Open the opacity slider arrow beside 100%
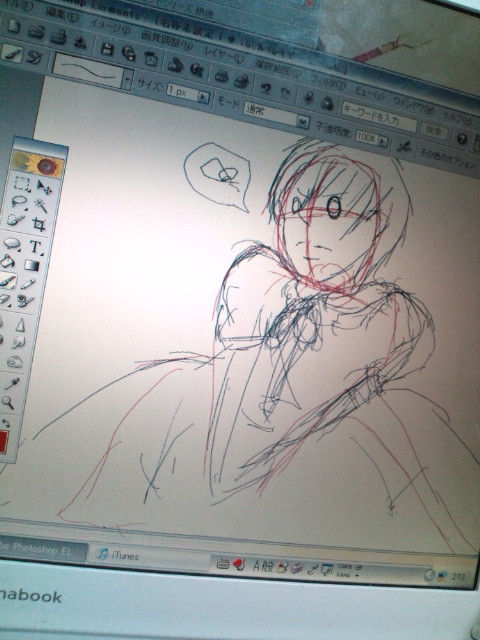The width and height of the screenshot is (480, 640). [382, 141]
